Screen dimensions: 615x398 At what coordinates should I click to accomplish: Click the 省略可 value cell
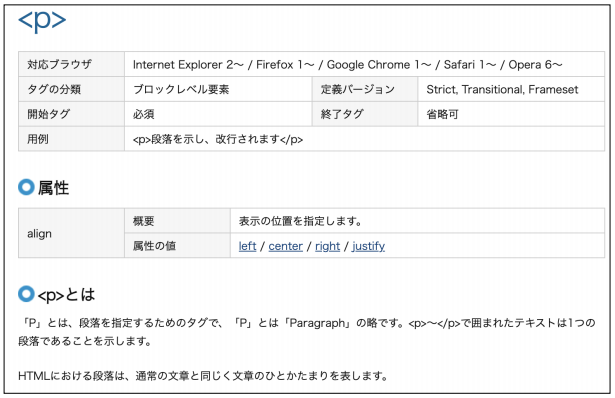pos(511,114)
